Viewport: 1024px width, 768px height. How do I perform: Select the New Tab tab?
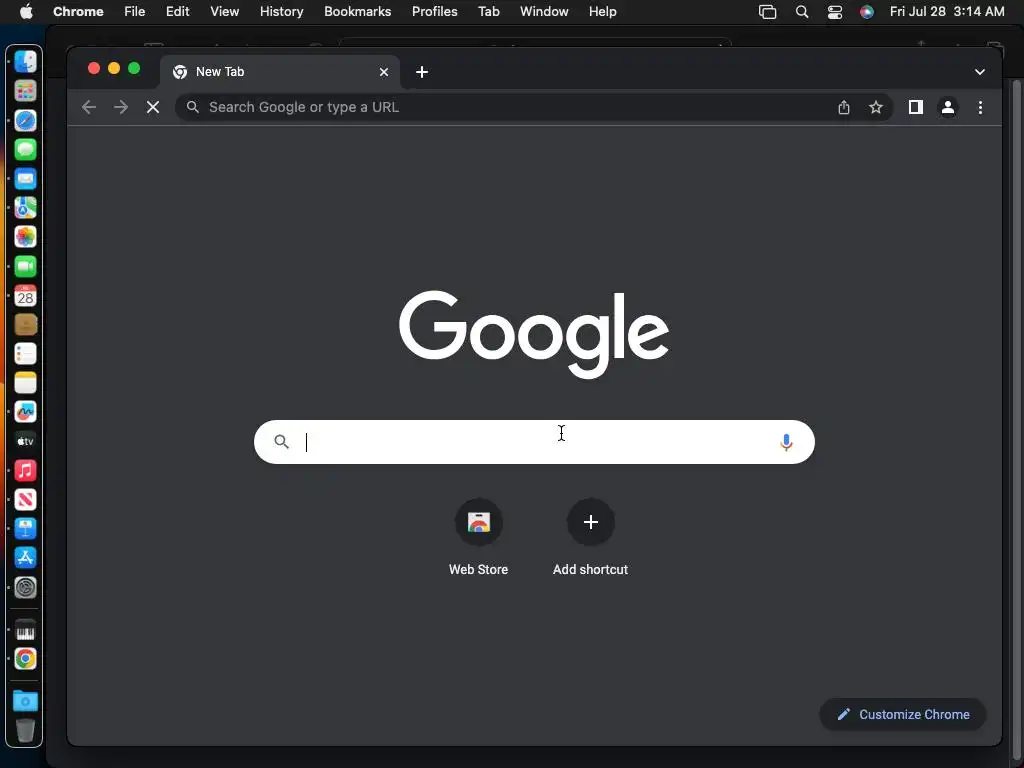(x=278, y=72)
